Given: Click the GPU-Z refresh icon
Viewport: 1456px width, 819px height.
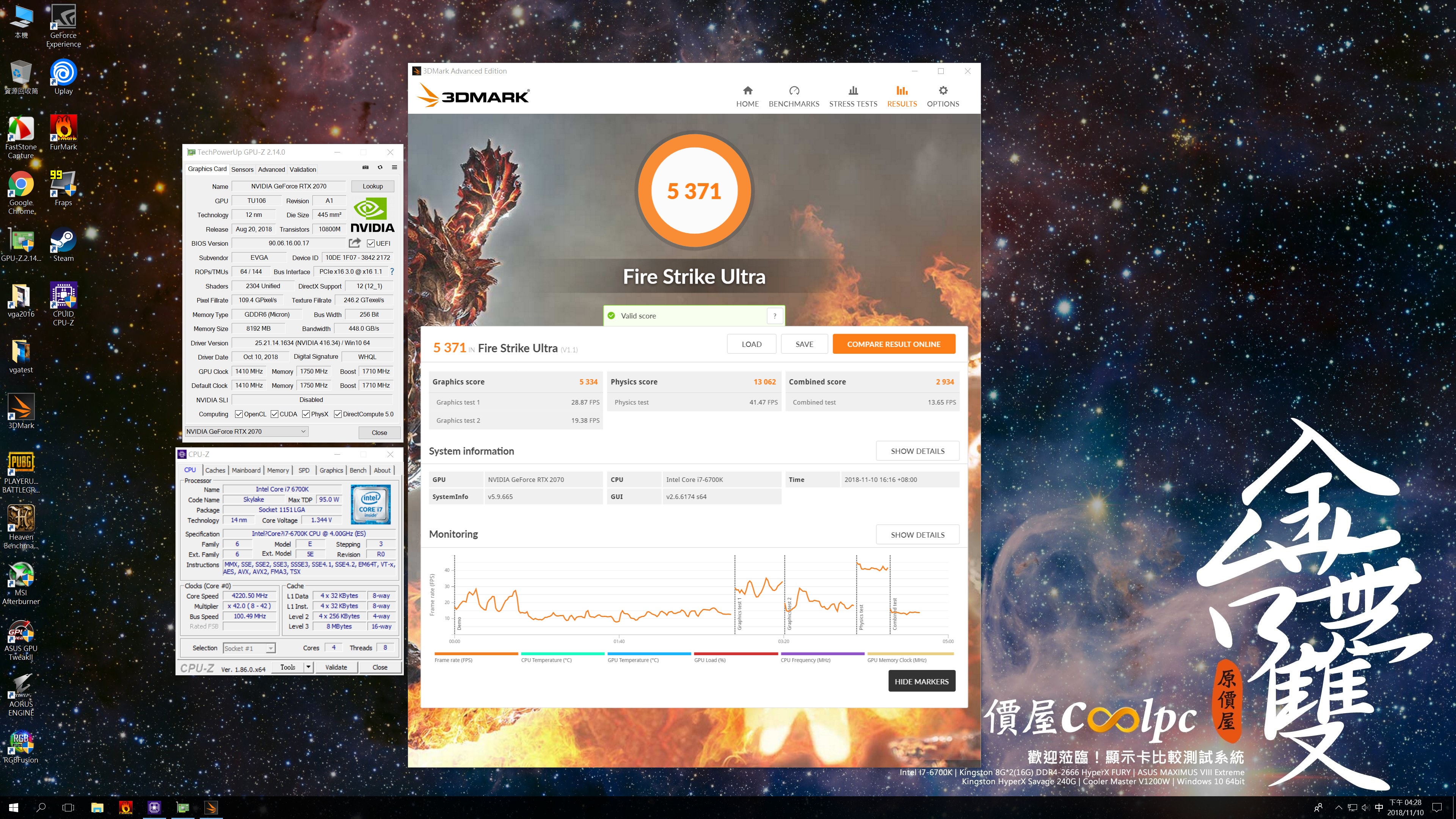Looking at the screenshot, I should coord(380,167).
